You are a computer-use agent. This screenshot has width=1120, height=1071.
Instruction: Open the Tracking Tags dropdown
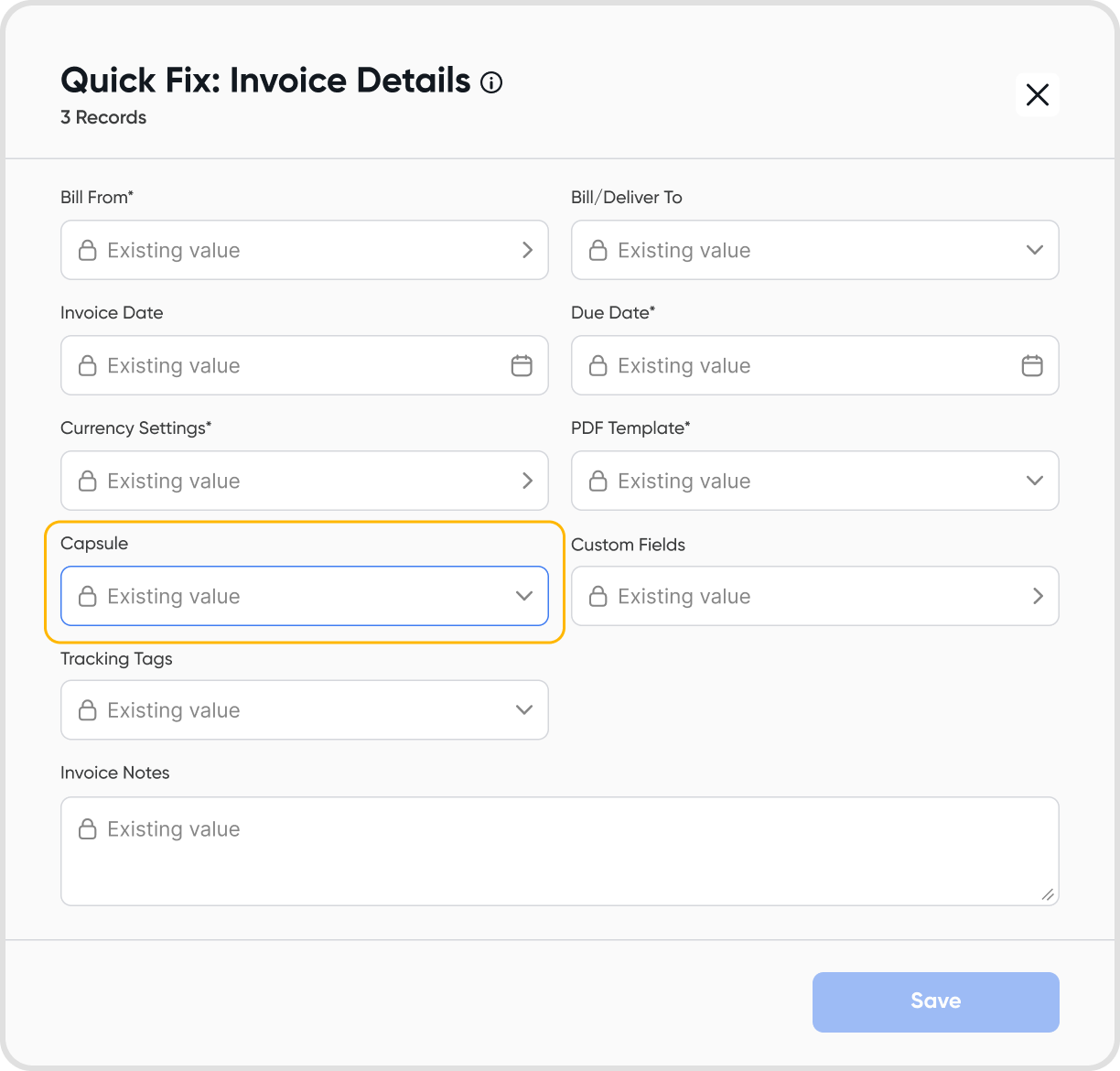pyautogui.click(x=524, y=709)
